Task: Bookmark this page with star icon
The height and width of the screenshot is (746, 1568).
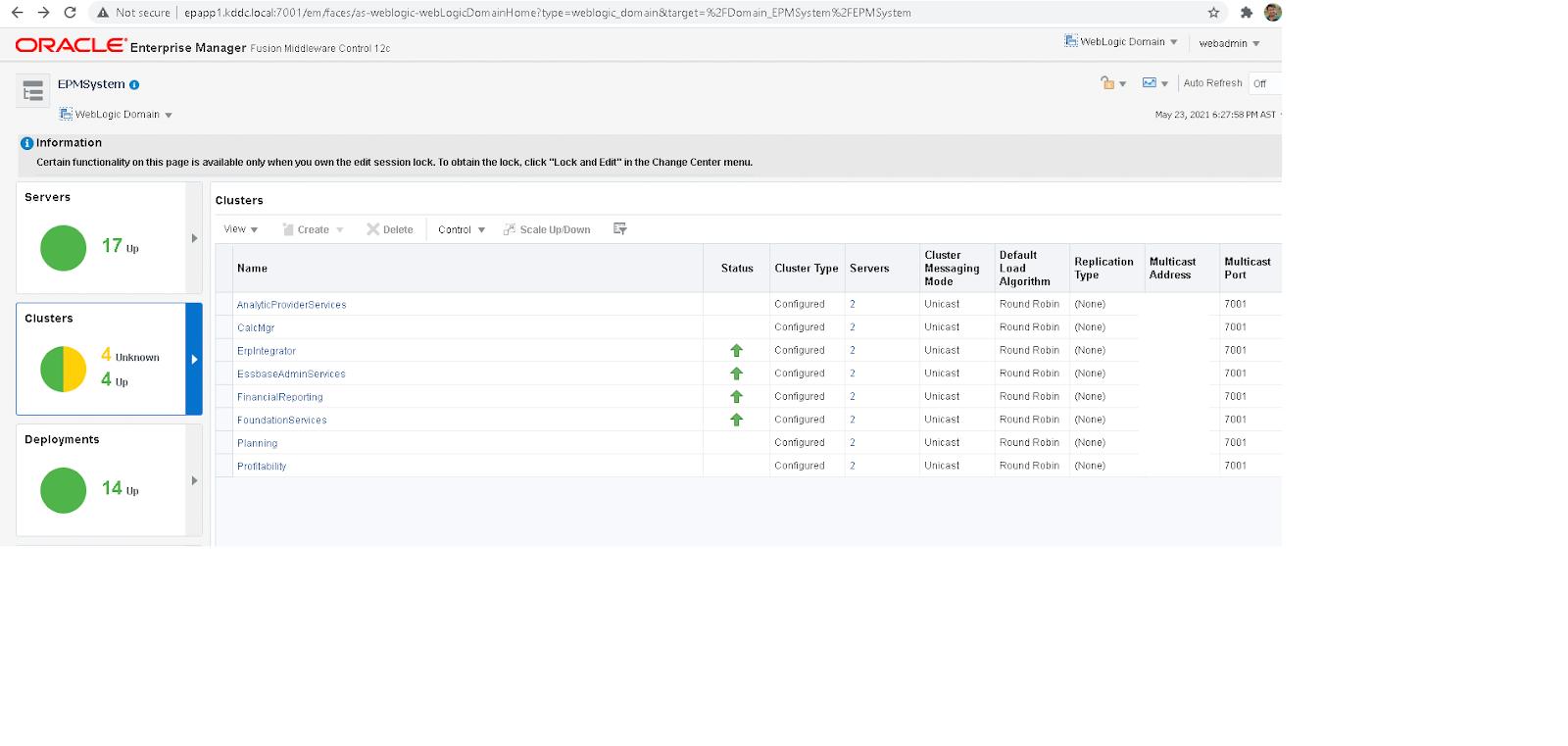Action: pyautogui.click(x=1213, y=13)
